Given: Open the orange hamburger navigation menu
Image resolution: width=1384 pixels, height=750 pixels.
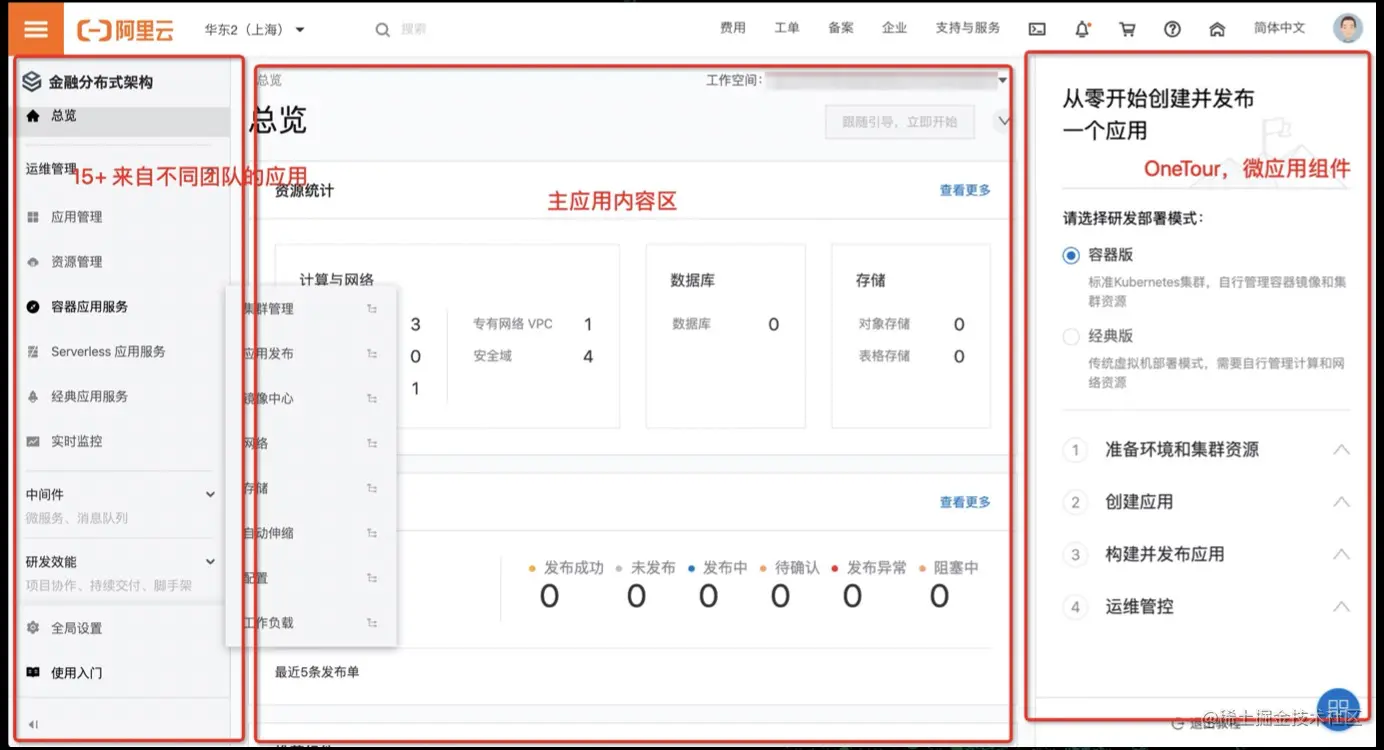Looking at the screenshot, I should tap(36, 28).
